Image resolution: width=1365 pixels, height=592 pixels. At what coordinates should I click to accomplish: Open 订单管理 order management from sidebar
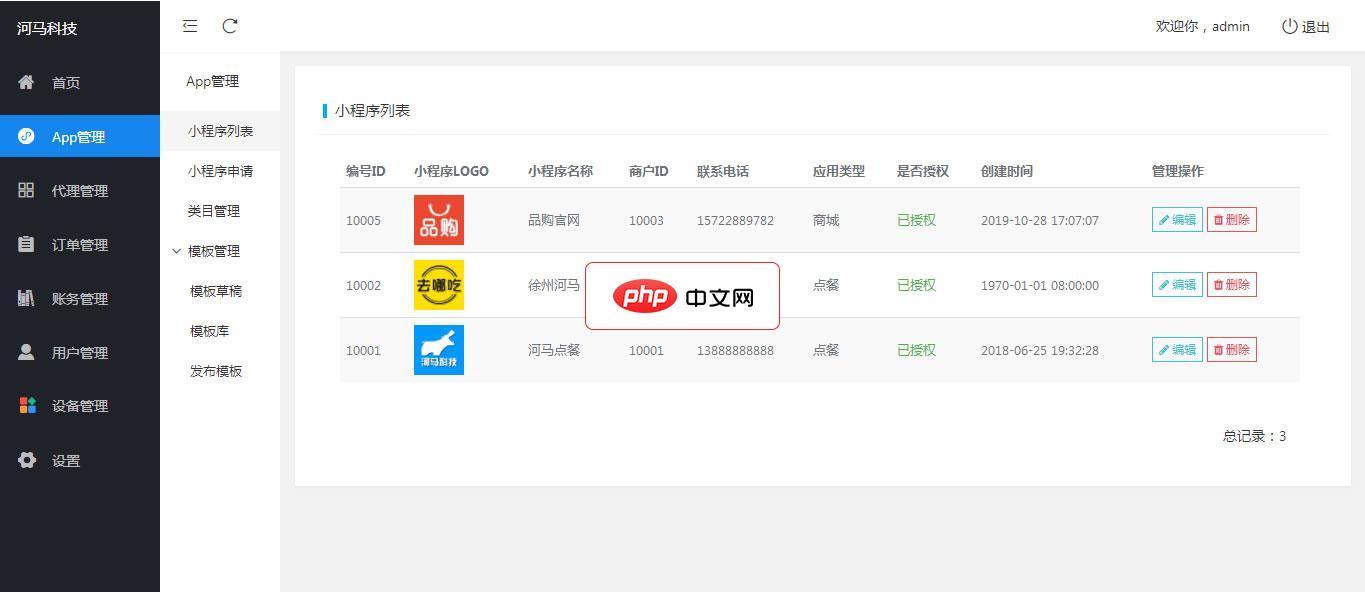[27, 244]
